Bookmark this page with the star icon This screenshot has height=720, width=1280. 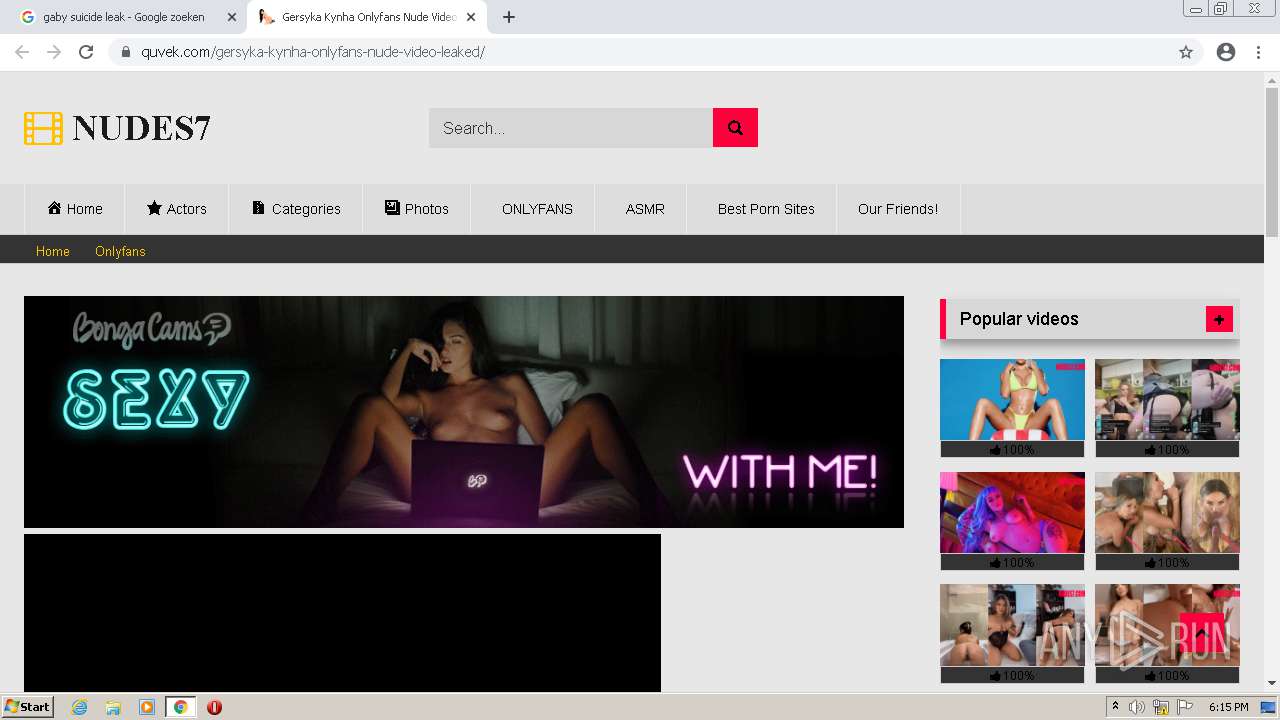(x=1186, y=52)
